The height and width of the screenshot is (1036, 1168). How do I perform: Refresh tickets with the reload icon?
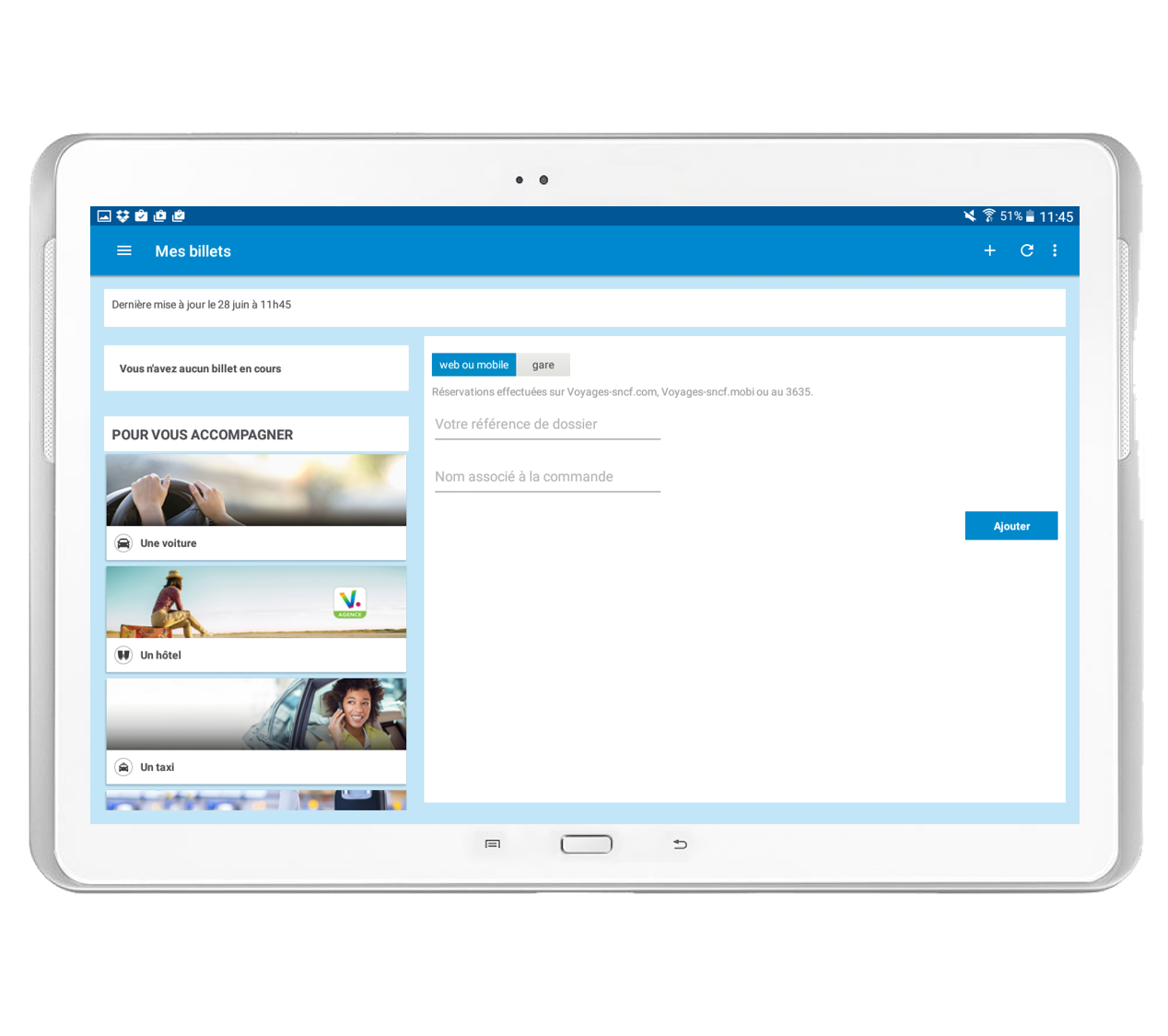pyautogui.click(x=1026, y=250)
